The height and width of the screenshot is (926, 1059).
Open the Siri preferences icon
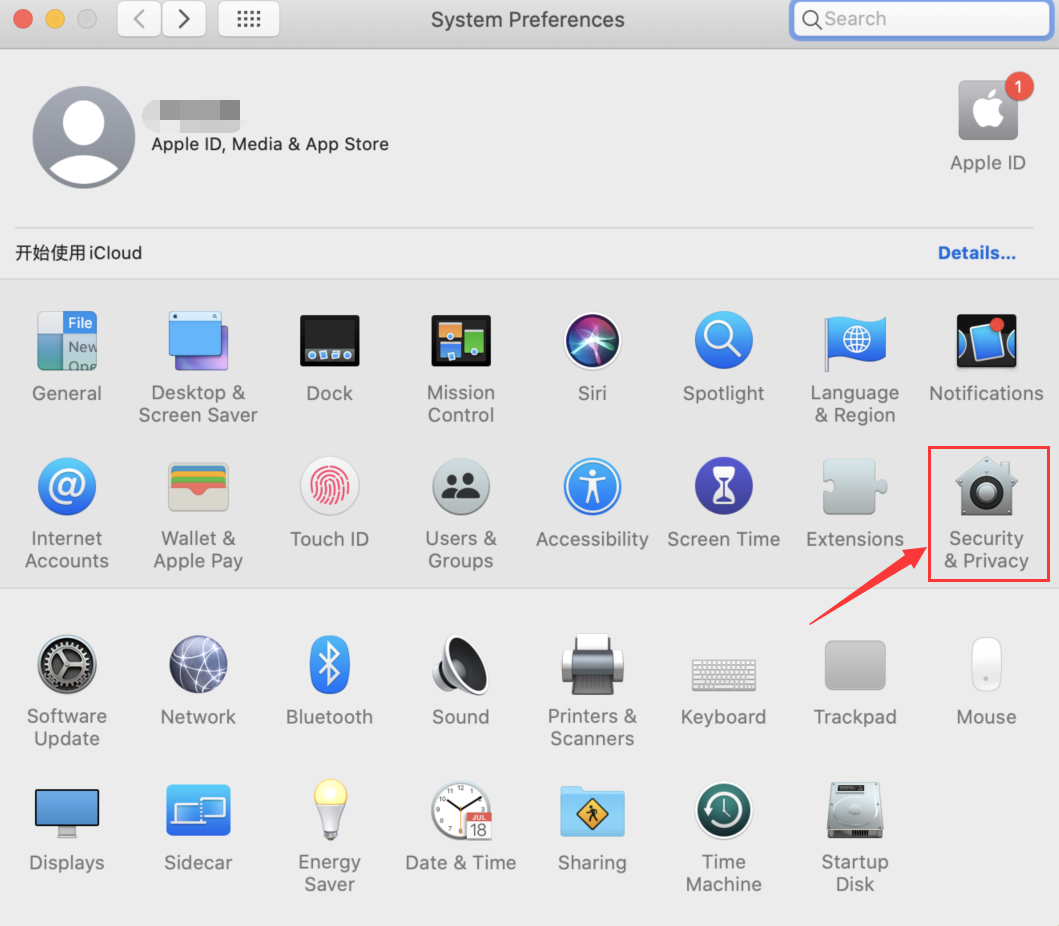click(592, 341)
